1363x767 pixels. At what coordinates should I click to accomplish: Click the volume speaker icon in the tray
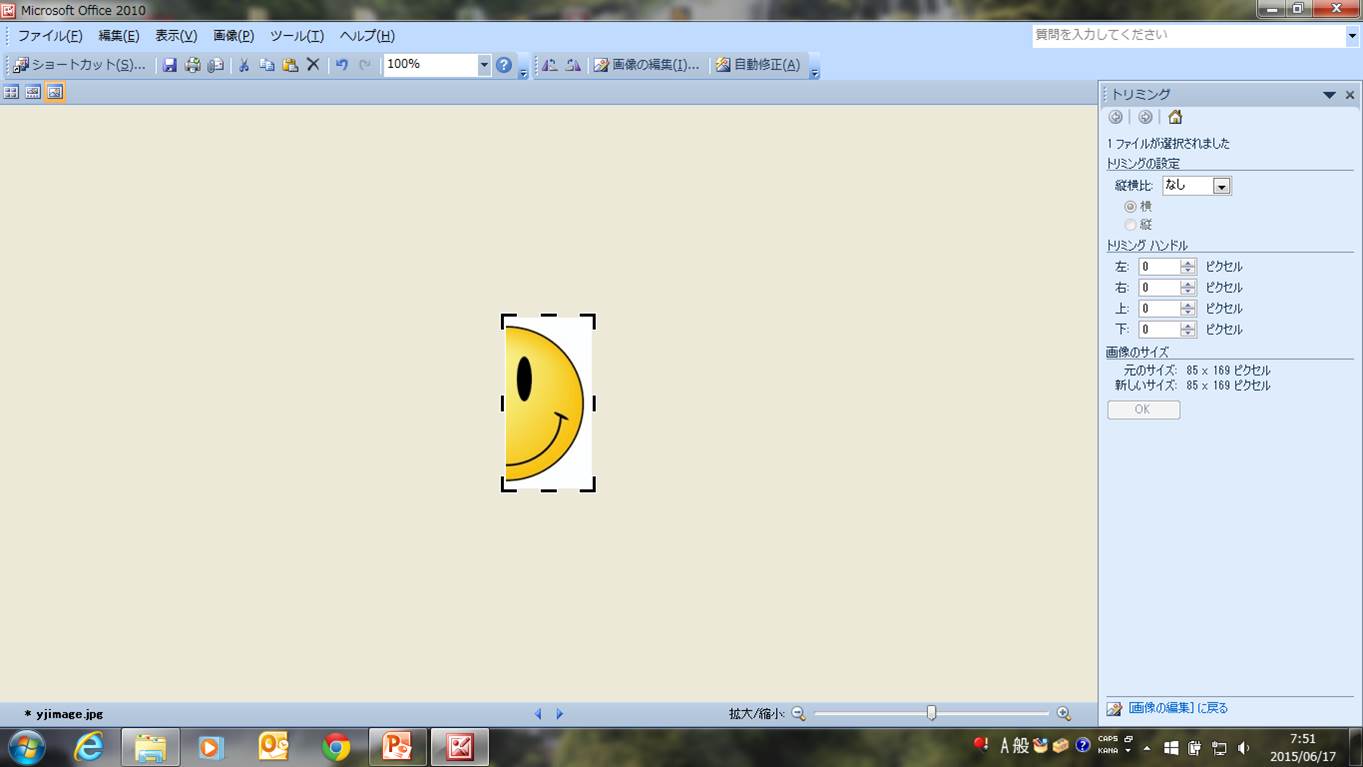1244,747
